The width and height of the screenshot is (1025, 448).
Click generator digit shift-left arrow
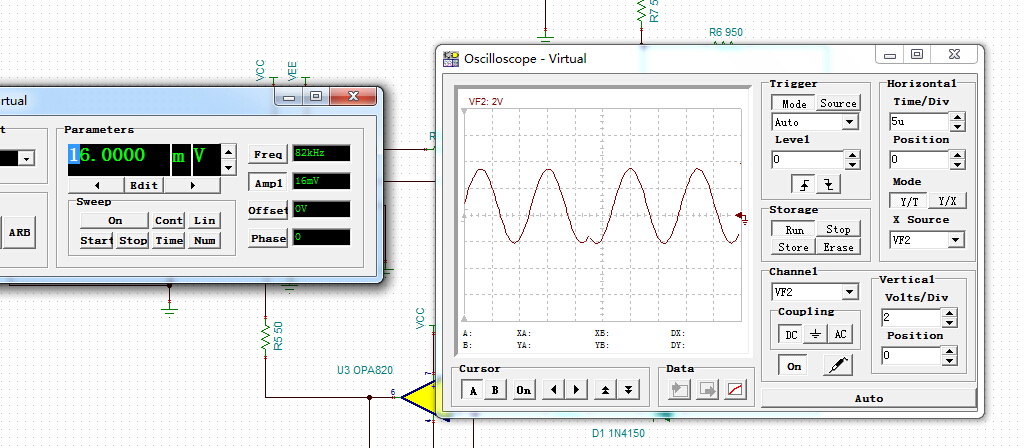coord(97,185)
